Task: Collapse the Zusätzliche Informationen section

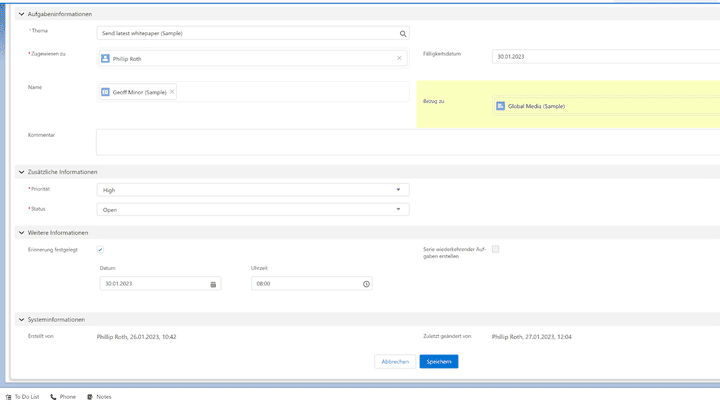Action: tap(22, 172)
